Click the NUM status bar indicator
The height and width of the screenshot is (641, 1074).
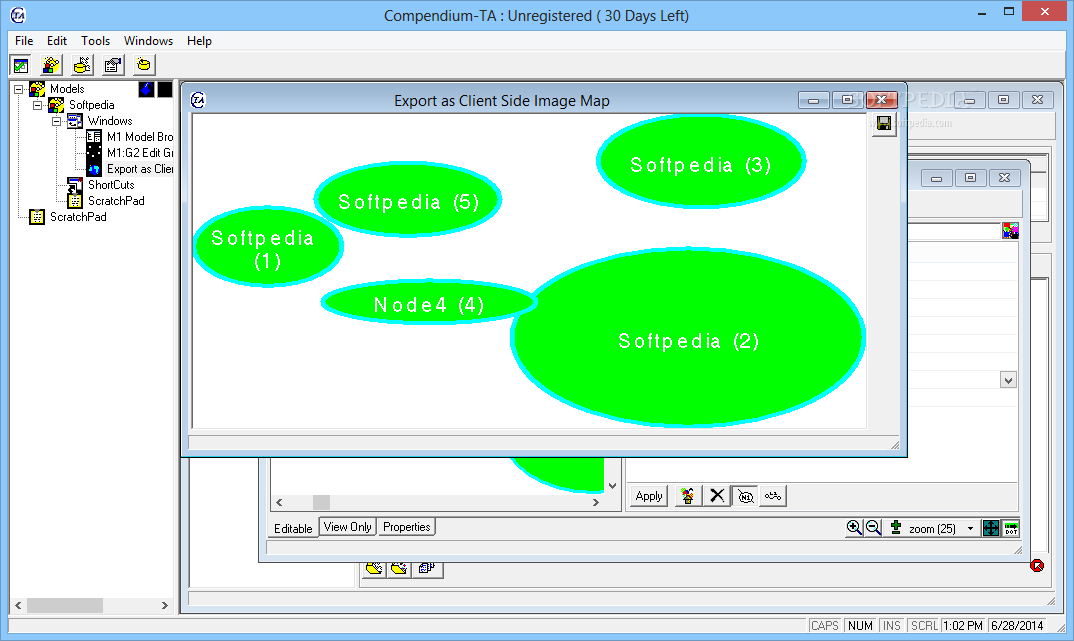[860, 625]
